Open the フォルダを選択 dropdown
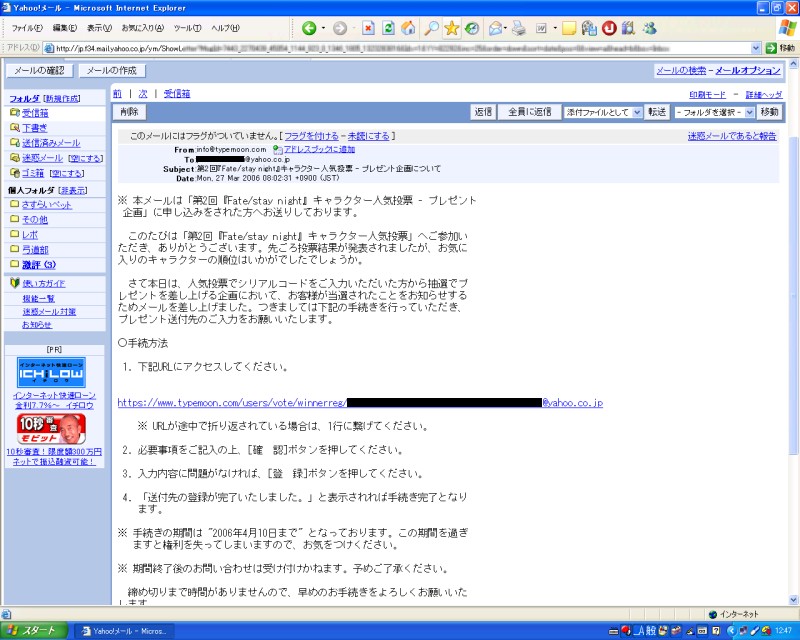Image resolution: width=800 pixels, height=640 pixels. 749,112
